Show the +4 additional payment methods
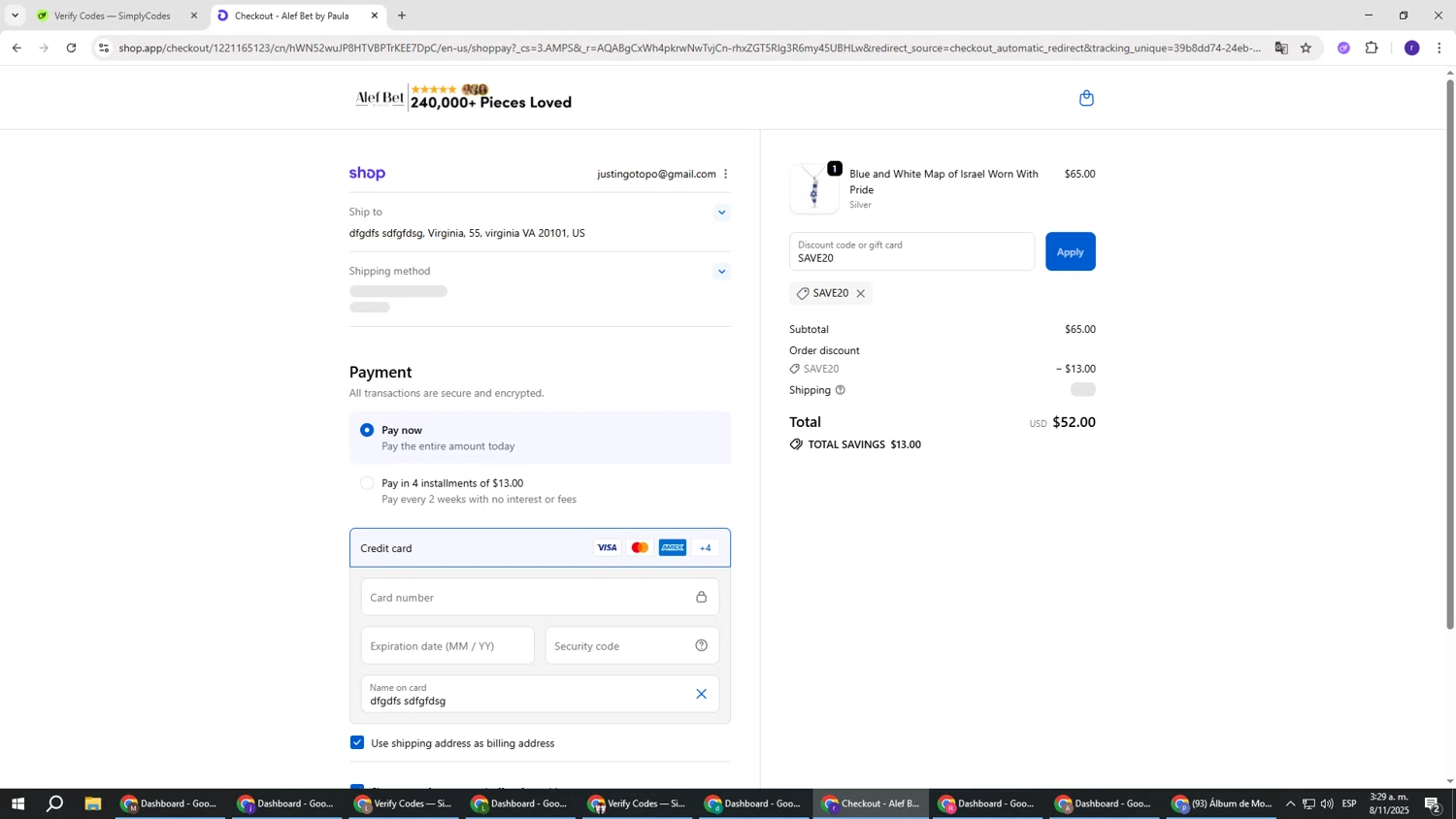This screenshot has height=819, width=1456. (x=706, y=548)
